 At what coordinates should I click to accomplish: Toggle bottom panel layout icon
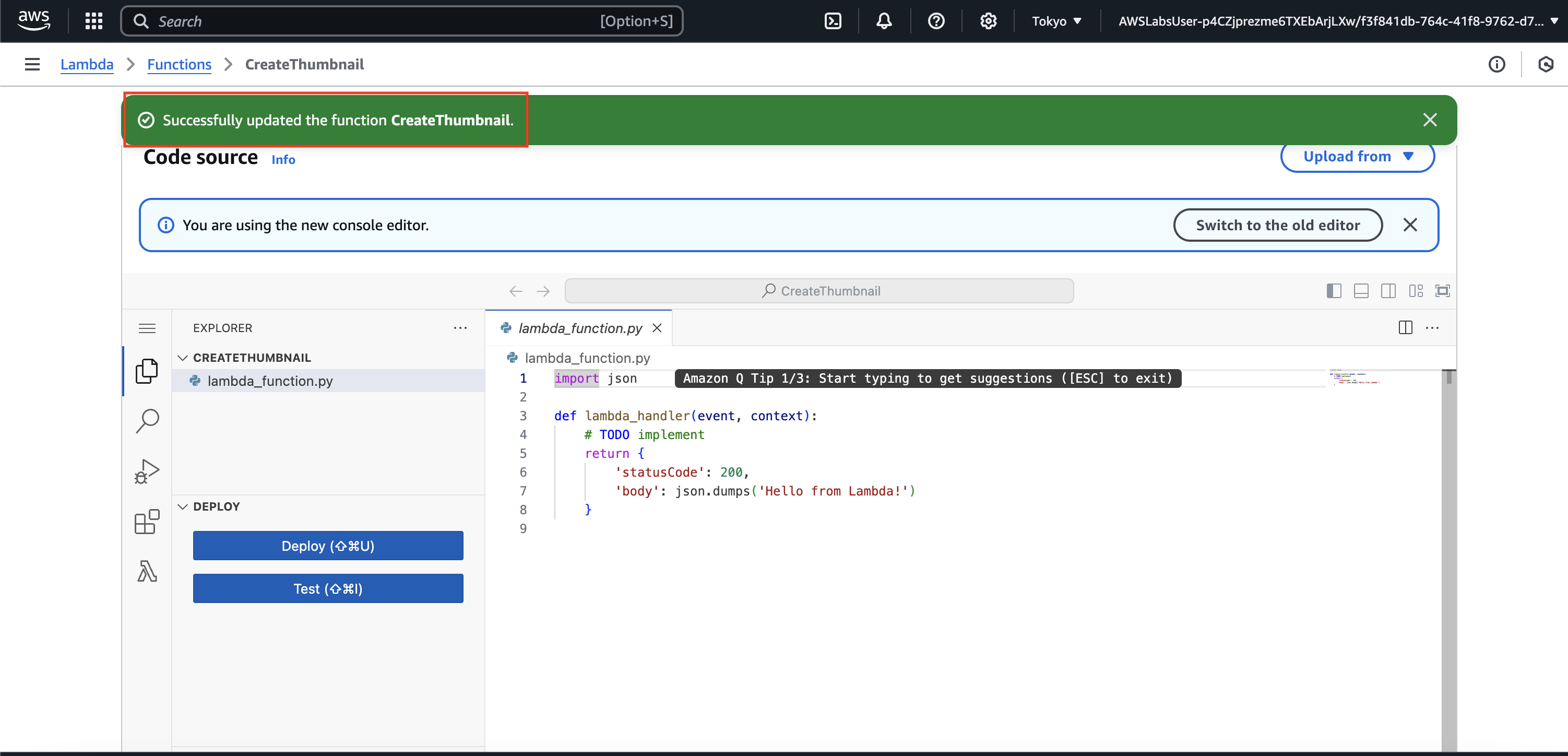point(1361,291)
